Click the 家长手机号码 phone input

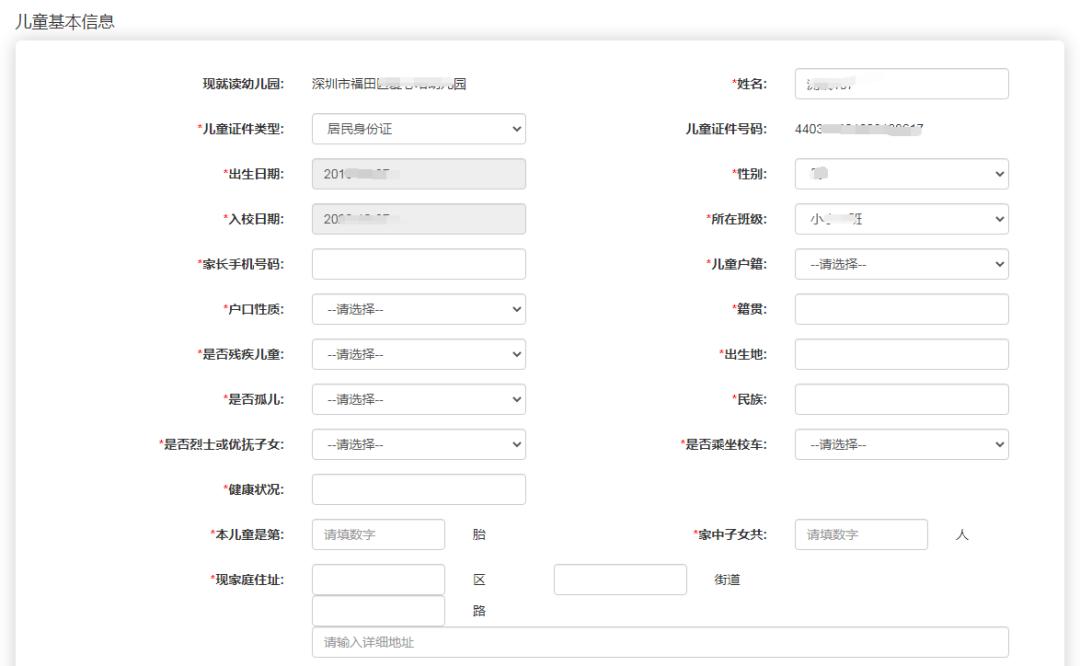click(x=420, y=264)
